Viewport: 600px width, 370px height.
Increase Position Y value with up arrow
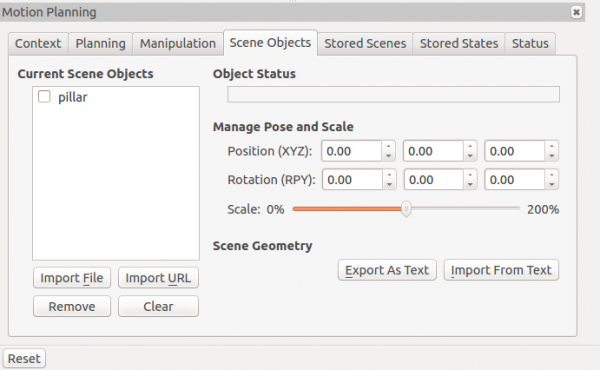pos(470,146)
